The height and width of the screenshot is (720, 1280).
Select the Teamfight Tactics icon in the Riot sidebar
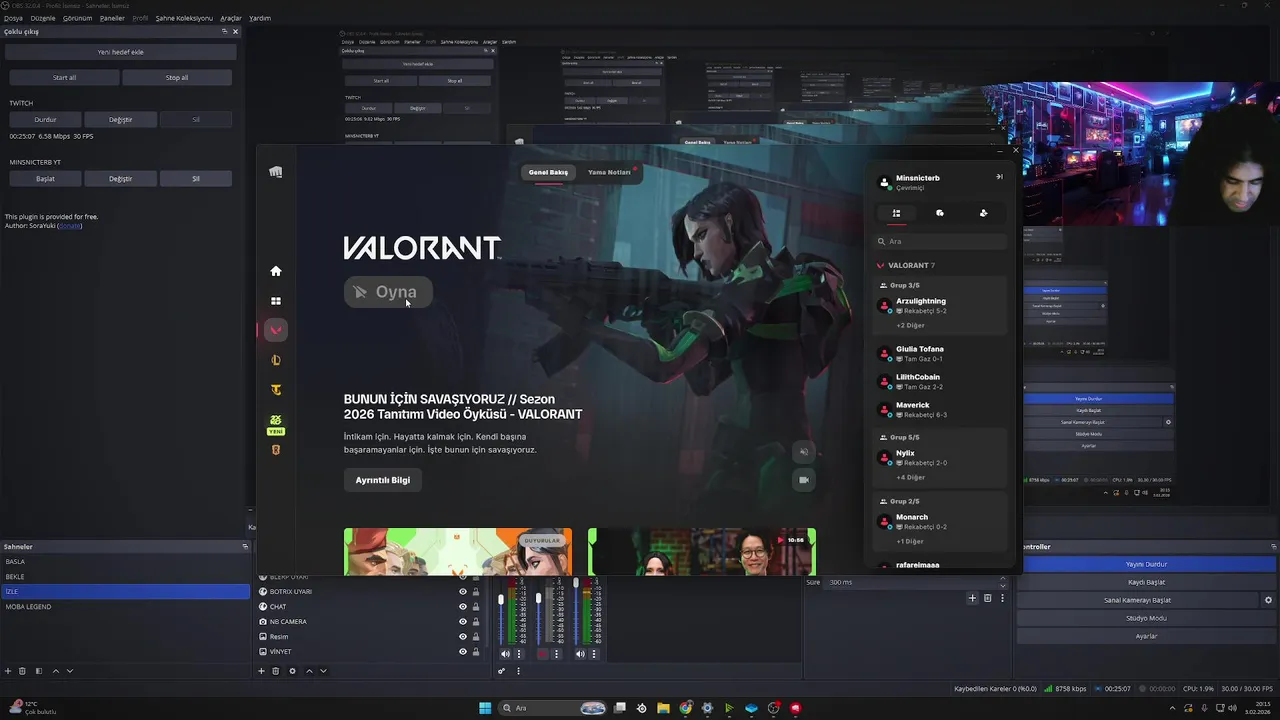point(276,390)
